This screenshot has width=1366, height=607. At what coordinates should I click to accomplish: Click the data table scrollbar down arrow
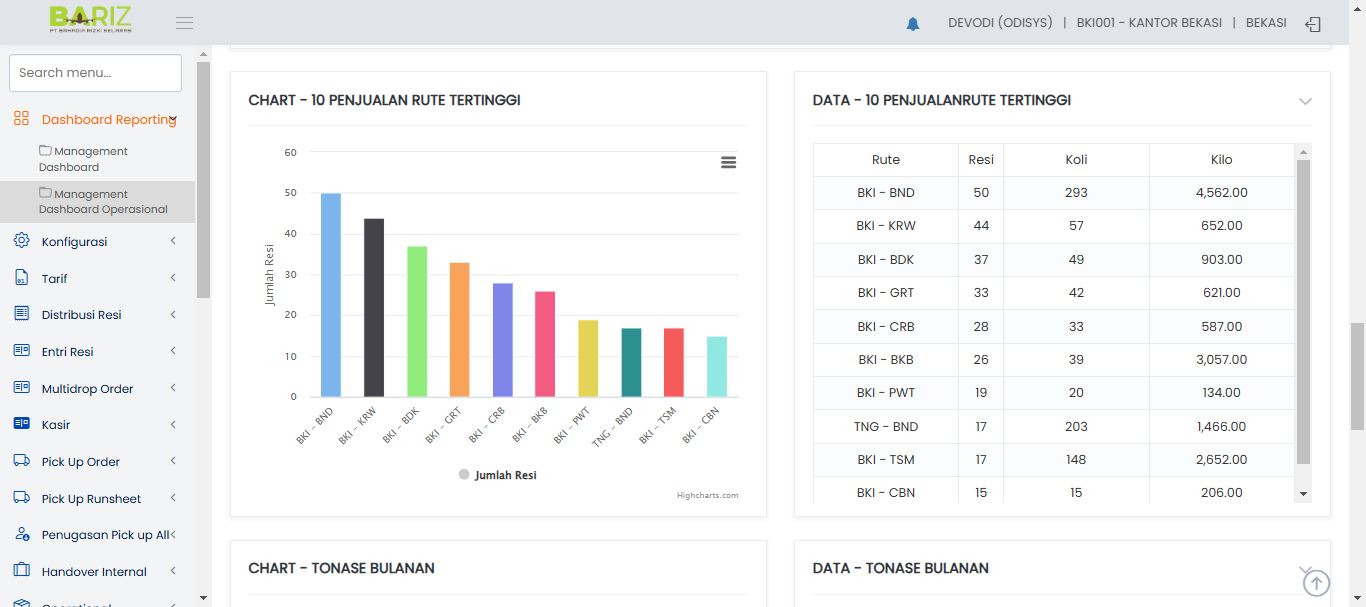(x=1303, y=494)
